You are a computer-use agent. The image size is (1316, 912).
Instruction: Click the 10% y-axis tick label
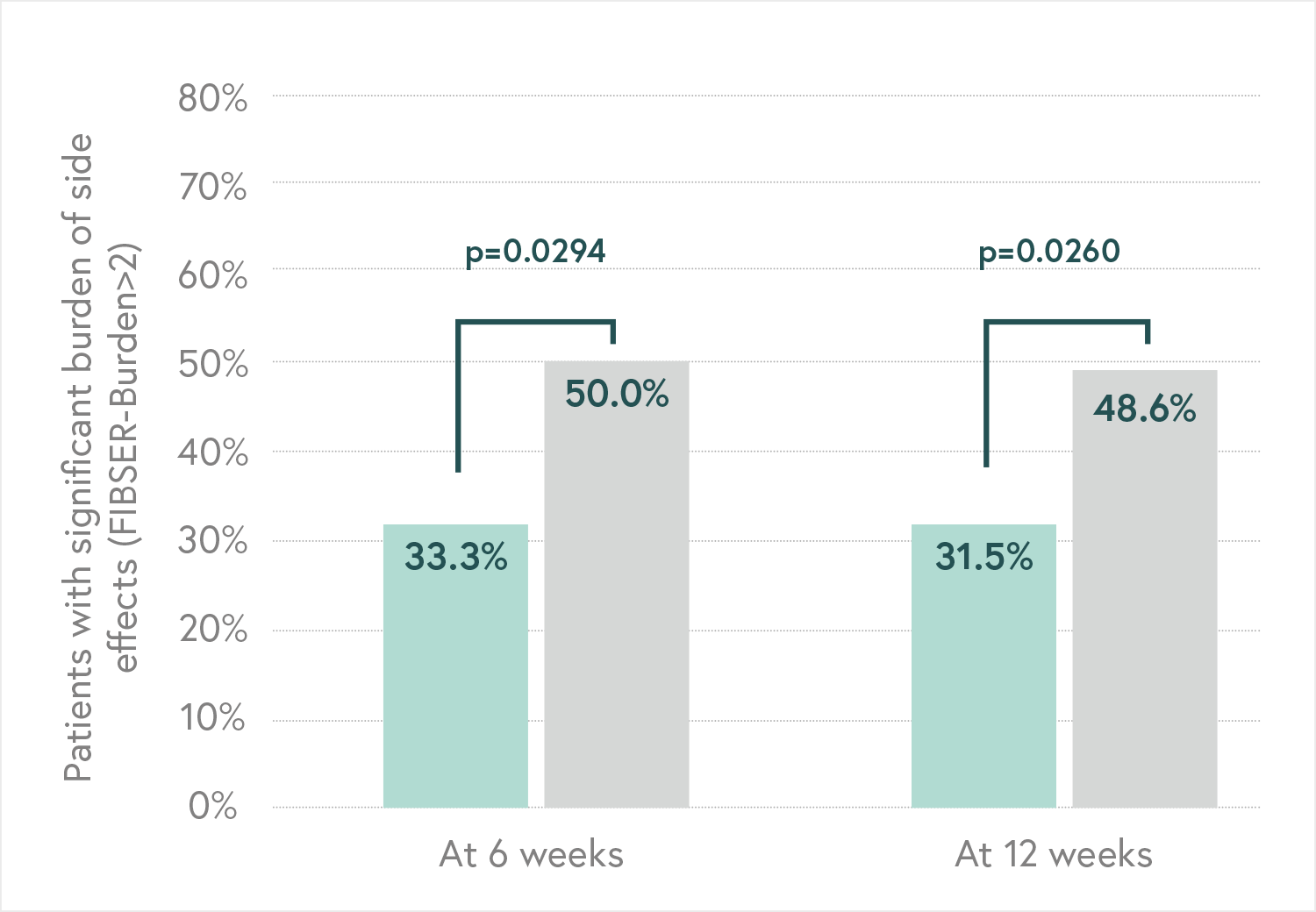[x=213, y=717]
